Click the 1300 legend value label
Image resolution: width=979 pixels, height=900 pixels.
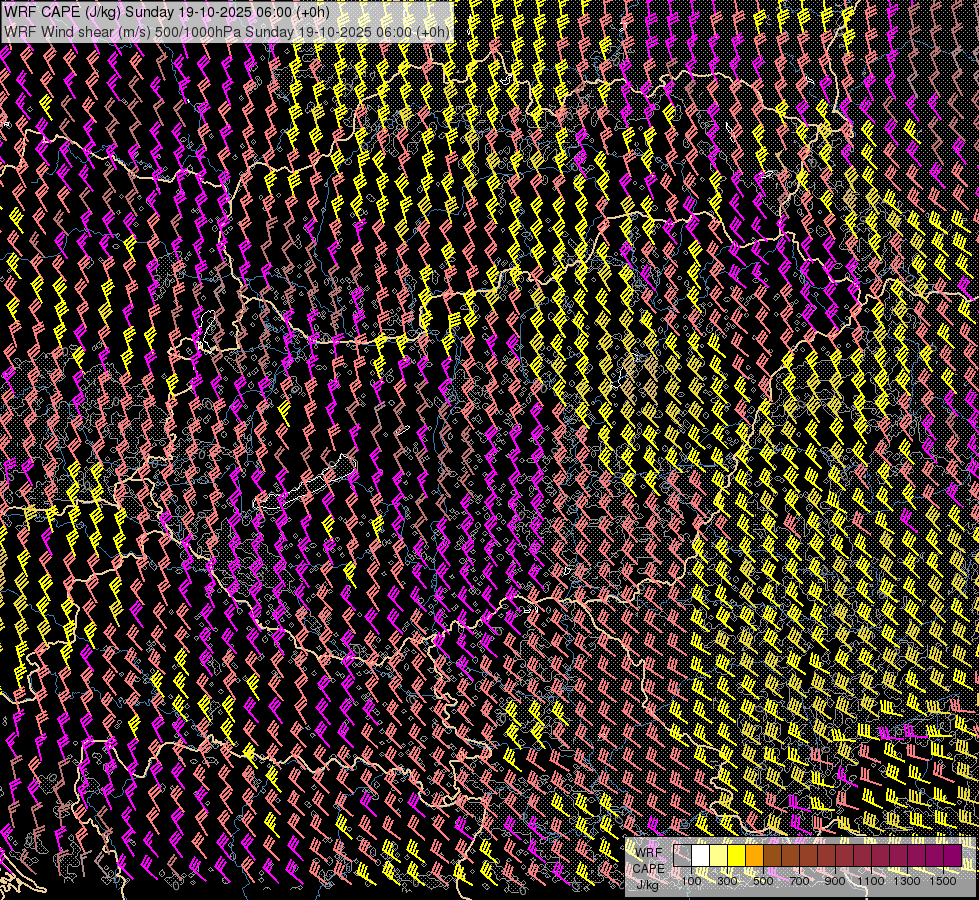pyautogui.click(x=907, y=881)
